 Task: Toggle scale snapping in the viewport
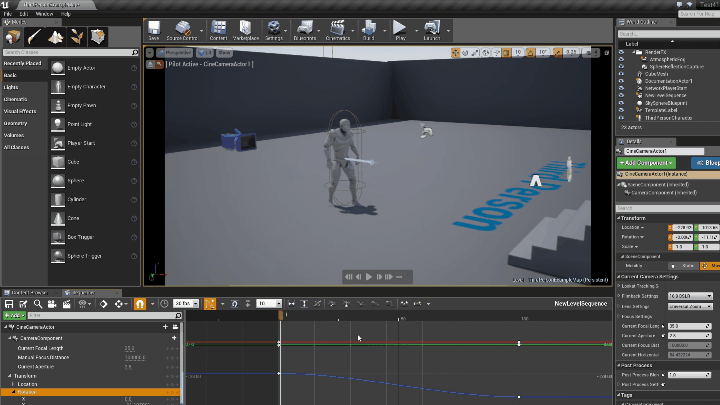pos(557,53)
